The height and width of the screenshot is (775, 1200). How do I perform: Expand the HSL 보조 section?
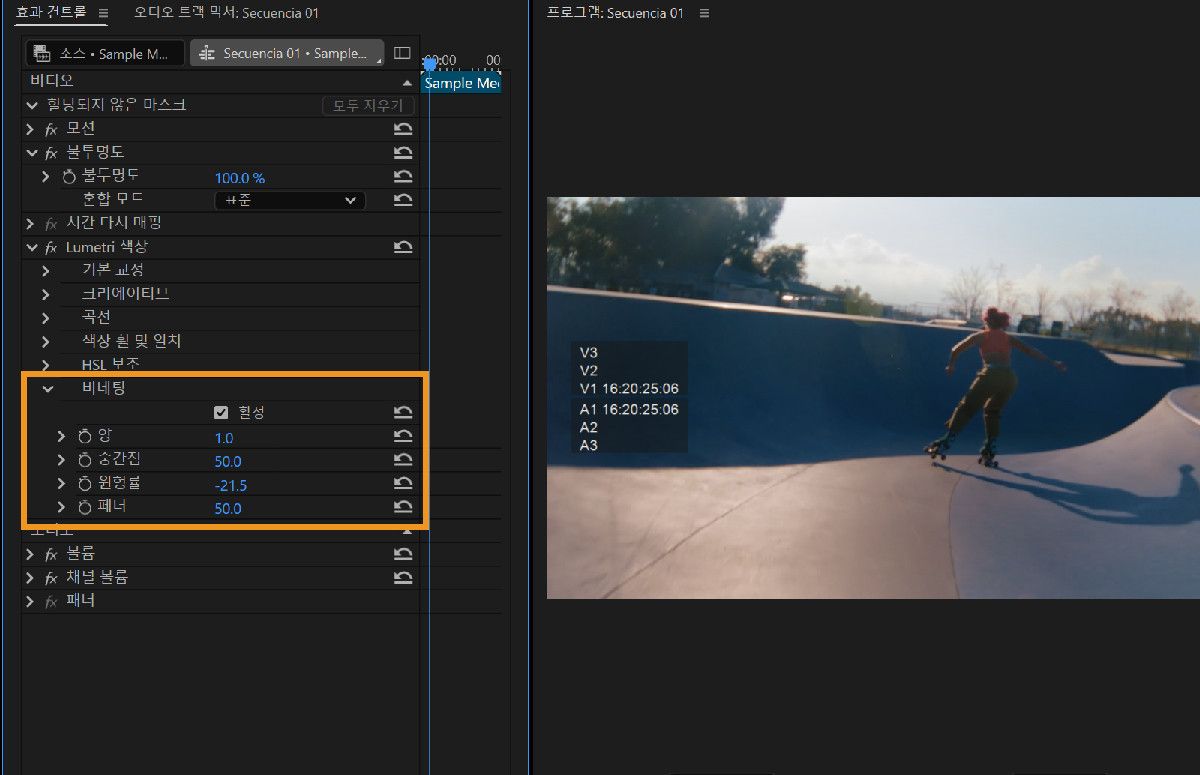46,365
